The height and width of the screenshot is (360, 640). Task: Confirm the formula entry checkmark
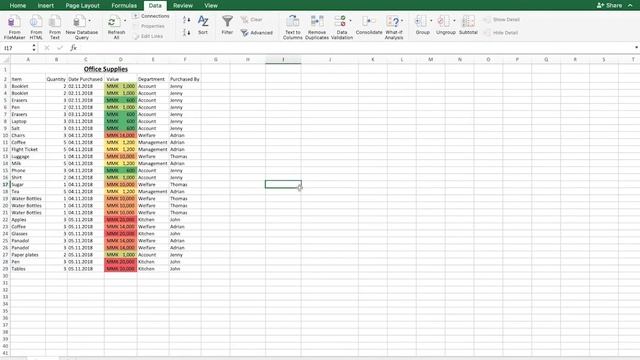(60, 48)
